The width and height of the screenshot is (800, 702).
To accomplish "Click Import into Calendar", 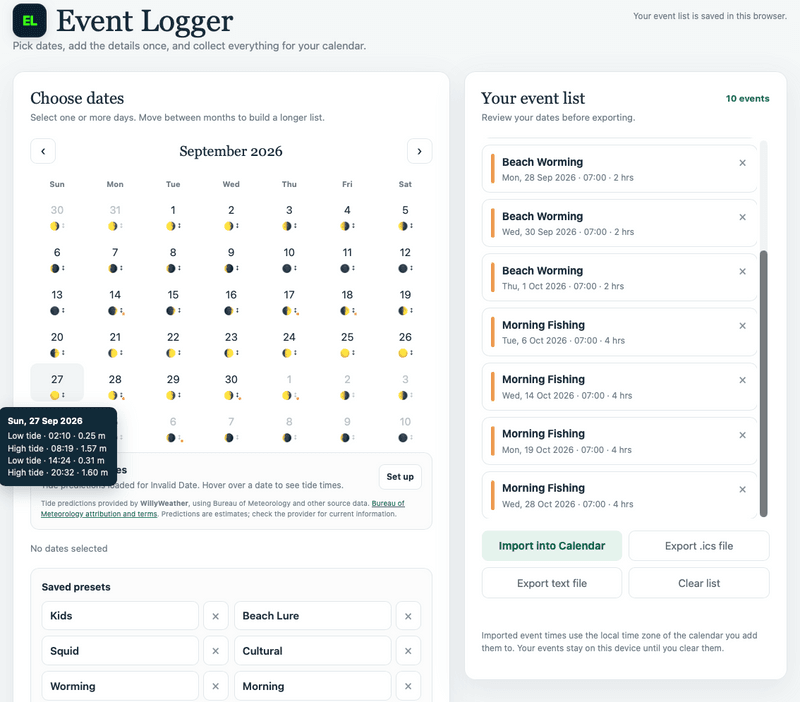I will click(x=552, y=546).
